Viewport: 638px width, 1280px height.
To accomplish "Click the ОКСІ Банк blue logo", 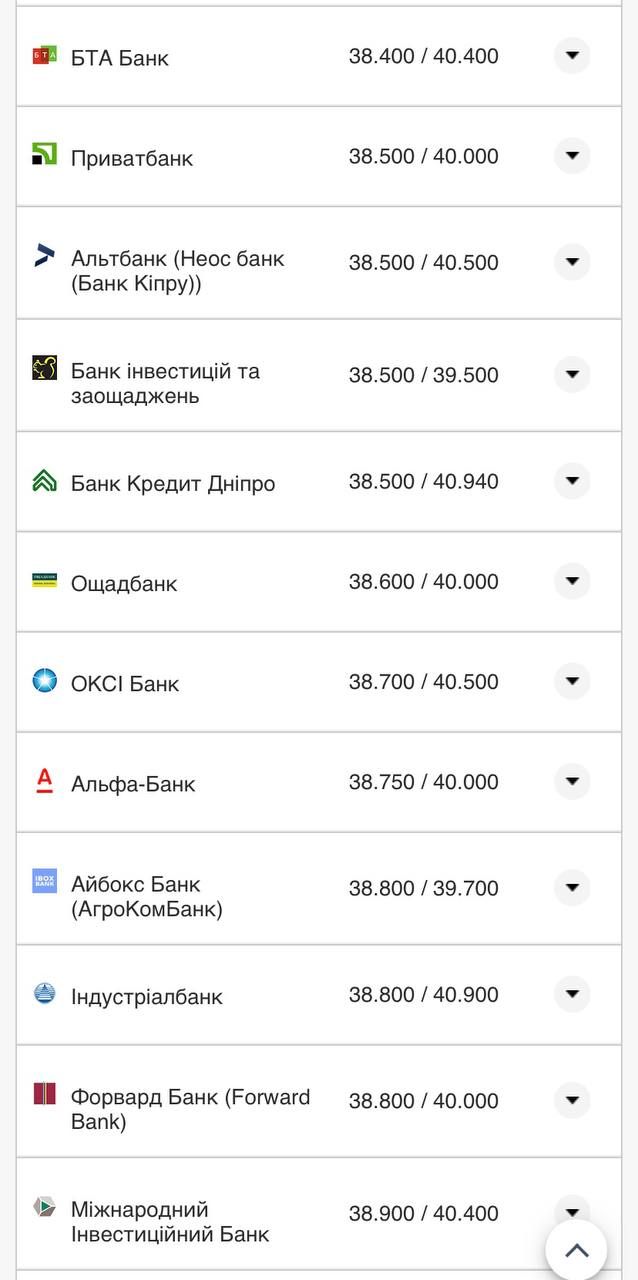I will [x=44, y=682].
